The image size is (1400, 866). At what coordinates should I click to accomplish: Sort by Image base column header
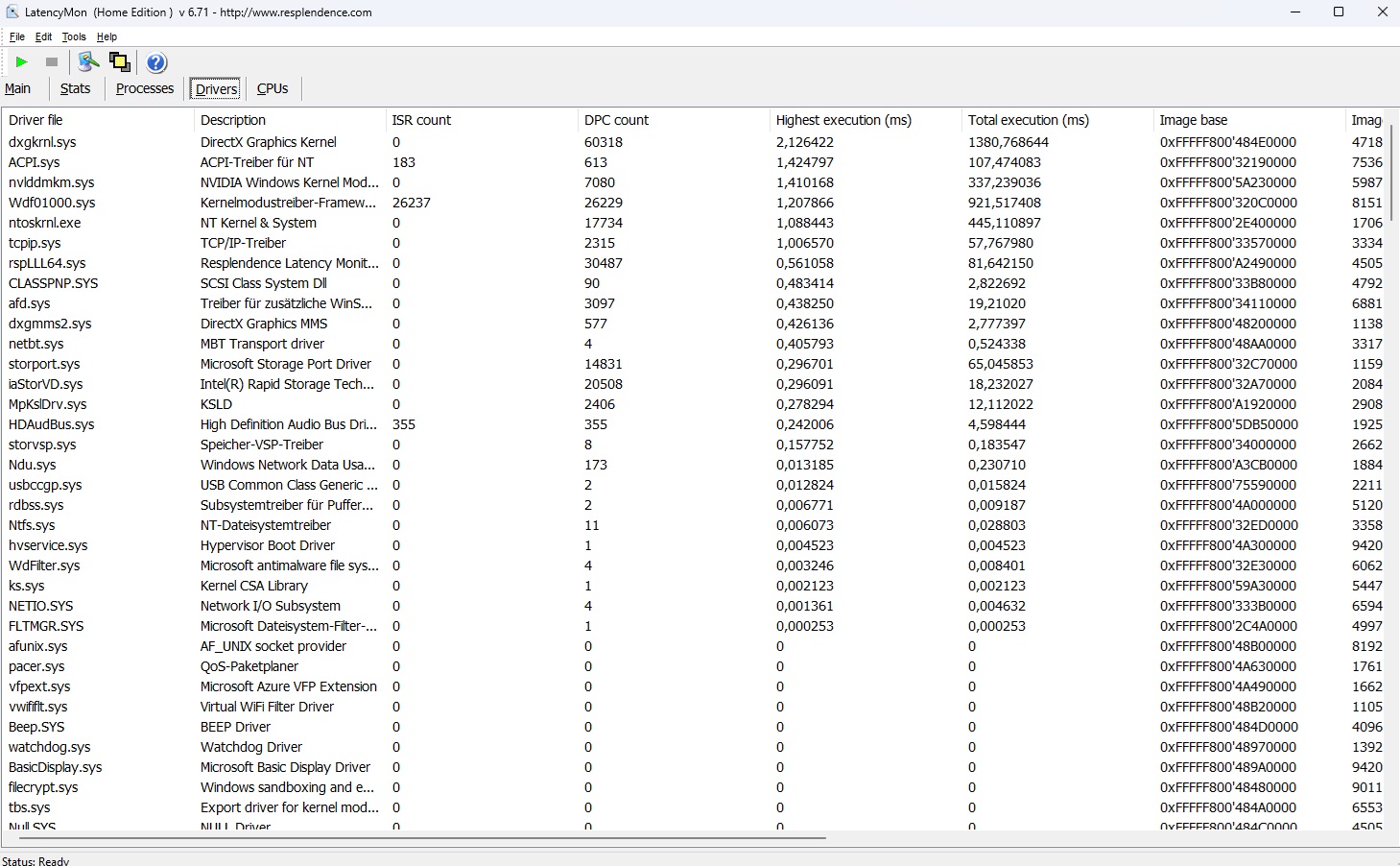[x=1249, y=120]
